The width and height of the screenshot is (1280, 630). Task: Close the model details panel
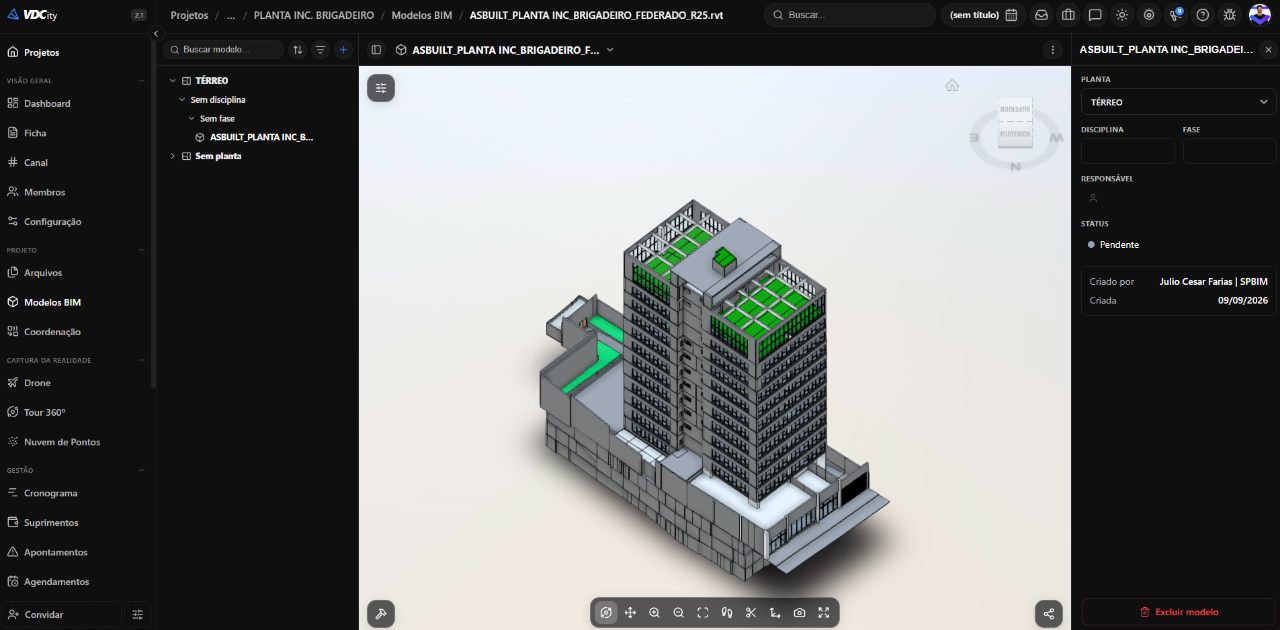[1268, 49]
